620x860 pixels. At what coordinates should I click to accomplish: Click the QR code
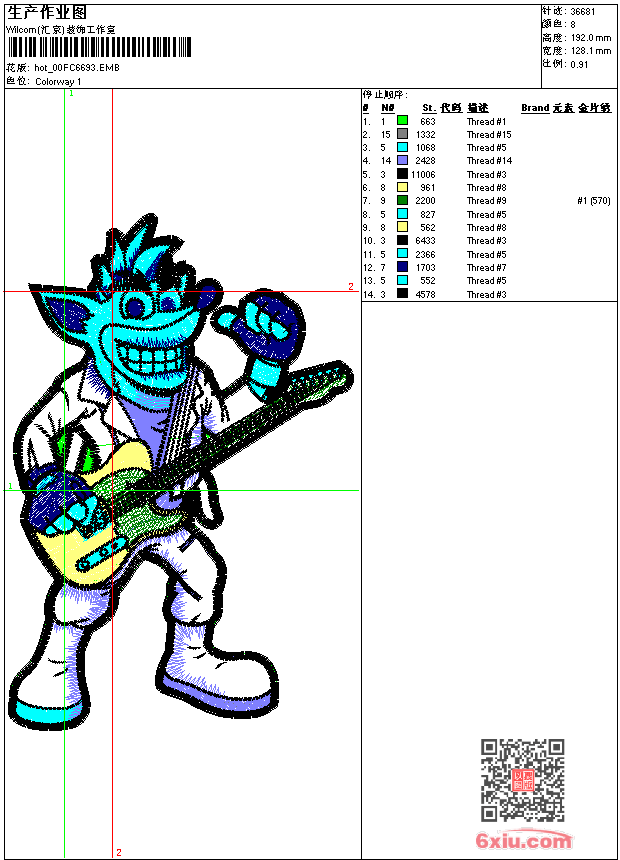click(522, 780)
